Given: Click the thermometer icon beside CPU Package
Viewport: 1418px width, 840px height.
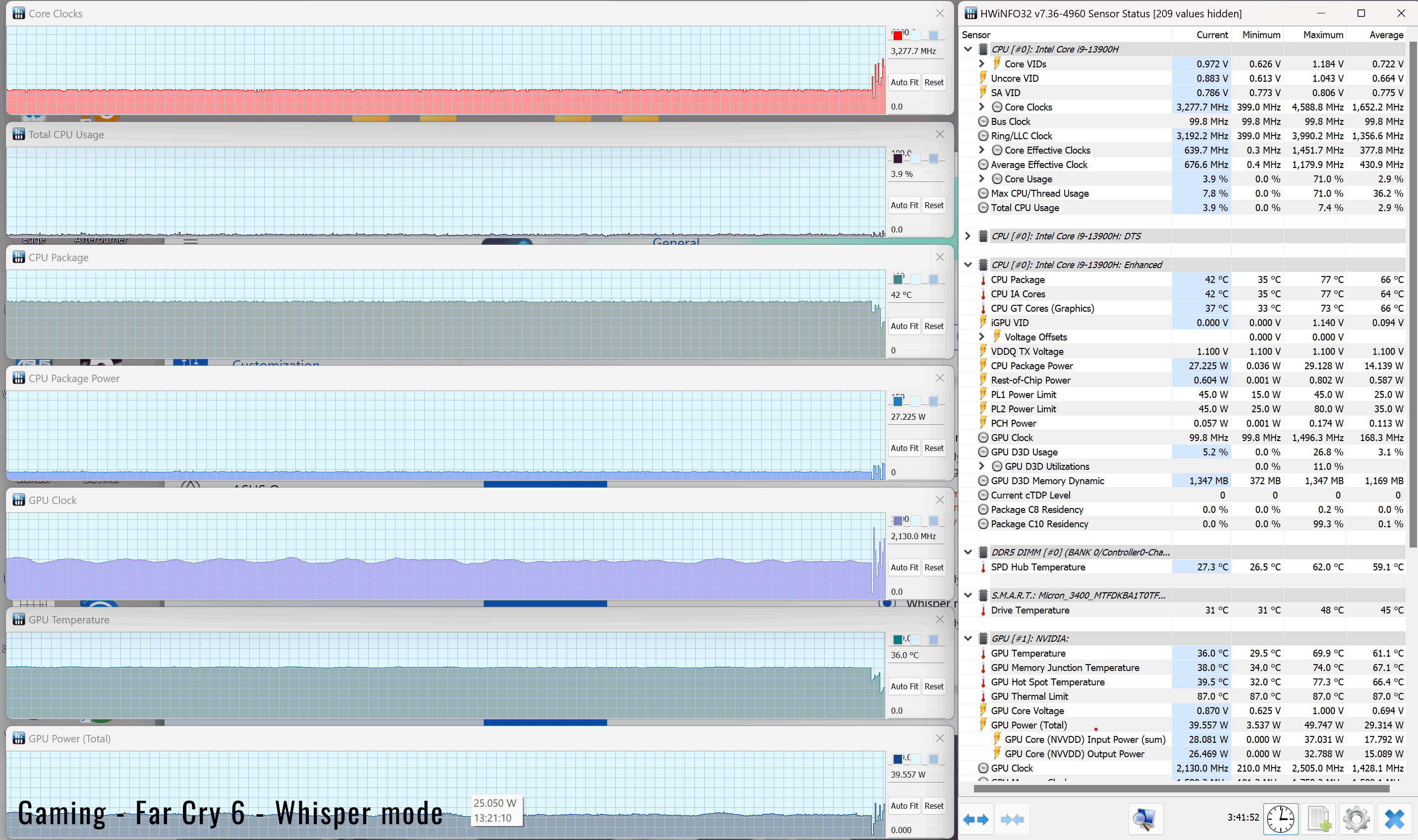Looking at the screenshot, I should point(983,280).
